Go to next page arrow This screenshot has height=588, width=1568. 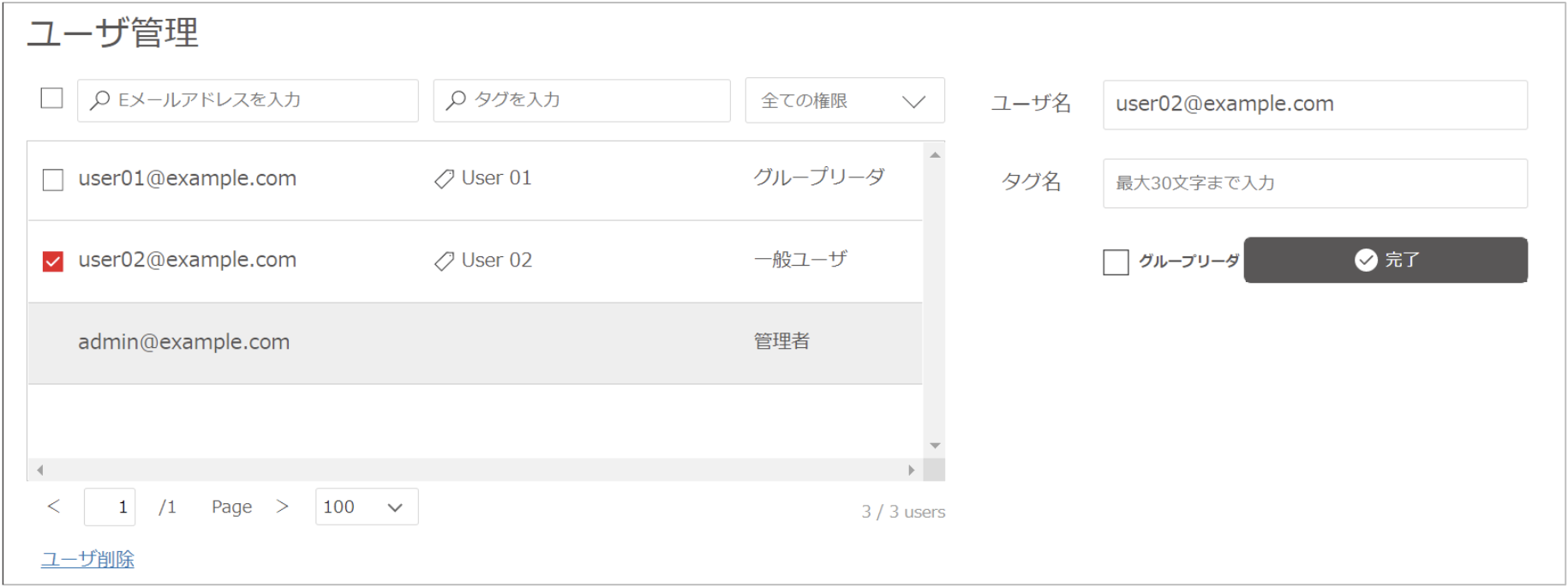282,507
